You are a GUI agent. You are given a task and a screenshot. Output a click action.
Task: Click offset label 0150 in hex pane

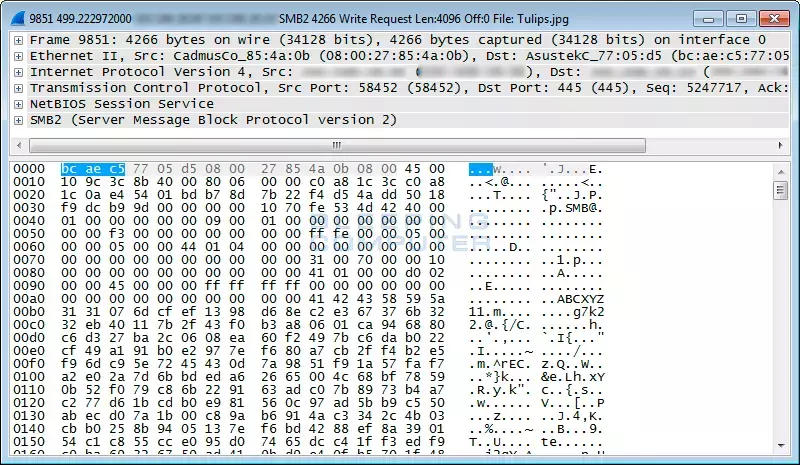coord(29,442)
